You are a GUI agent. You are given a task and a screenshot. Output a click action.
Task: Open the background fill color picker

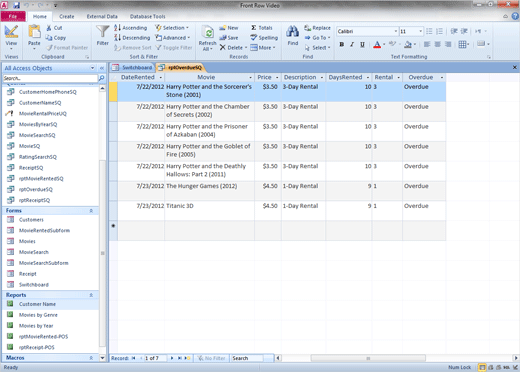coord(415,44)
